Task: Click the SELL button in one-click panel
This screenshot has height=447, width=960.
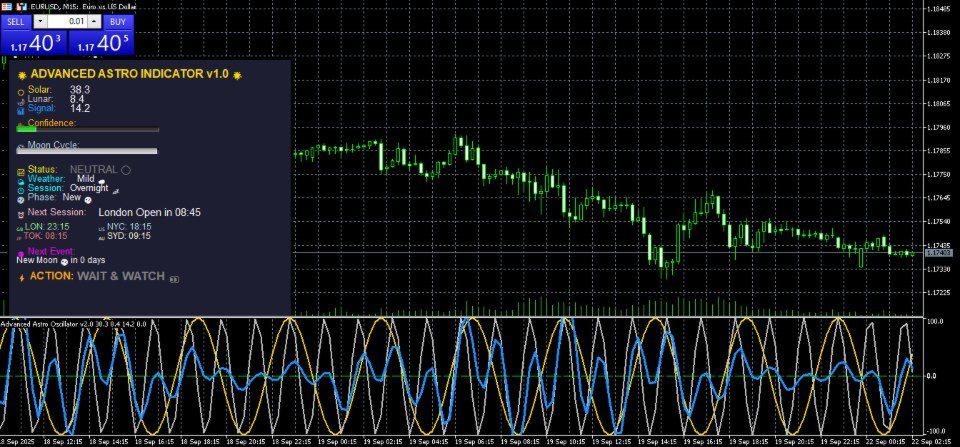Action: click(16, 21)
